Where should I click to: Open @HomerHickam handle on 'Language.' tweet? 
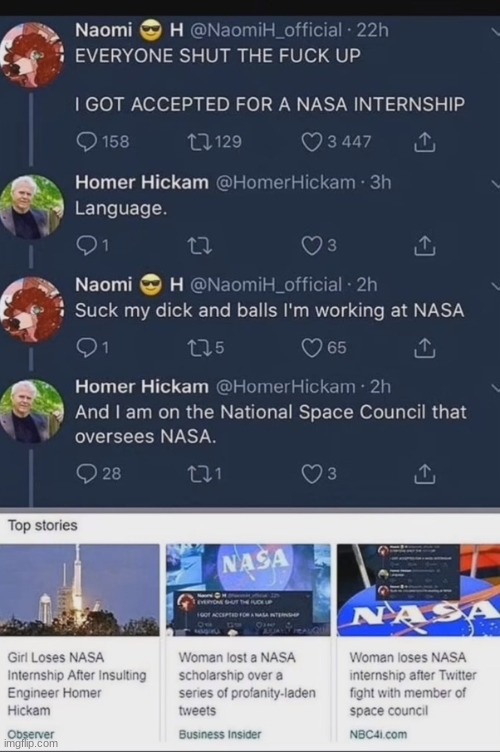(x=286, y=182)
